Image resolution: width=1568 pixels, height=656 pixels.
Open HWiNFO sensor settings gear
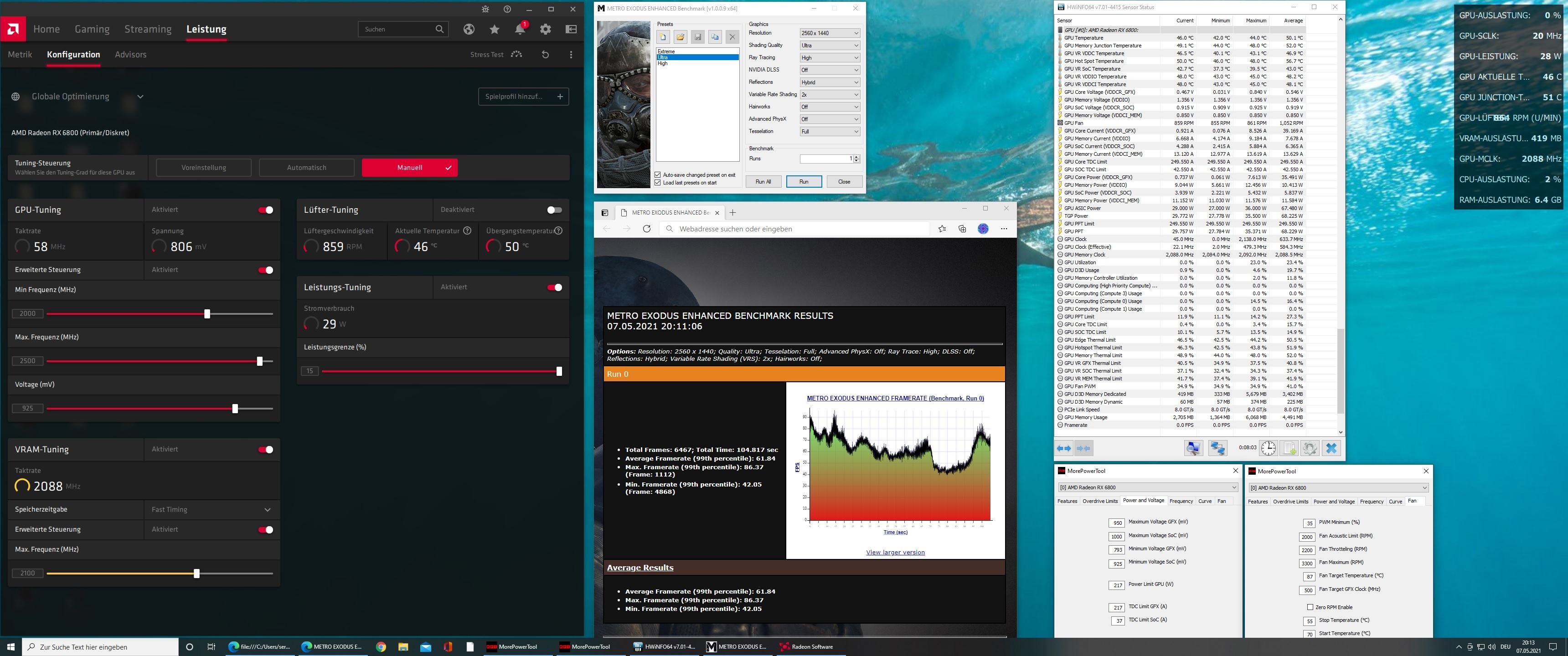click(1310, 448)
